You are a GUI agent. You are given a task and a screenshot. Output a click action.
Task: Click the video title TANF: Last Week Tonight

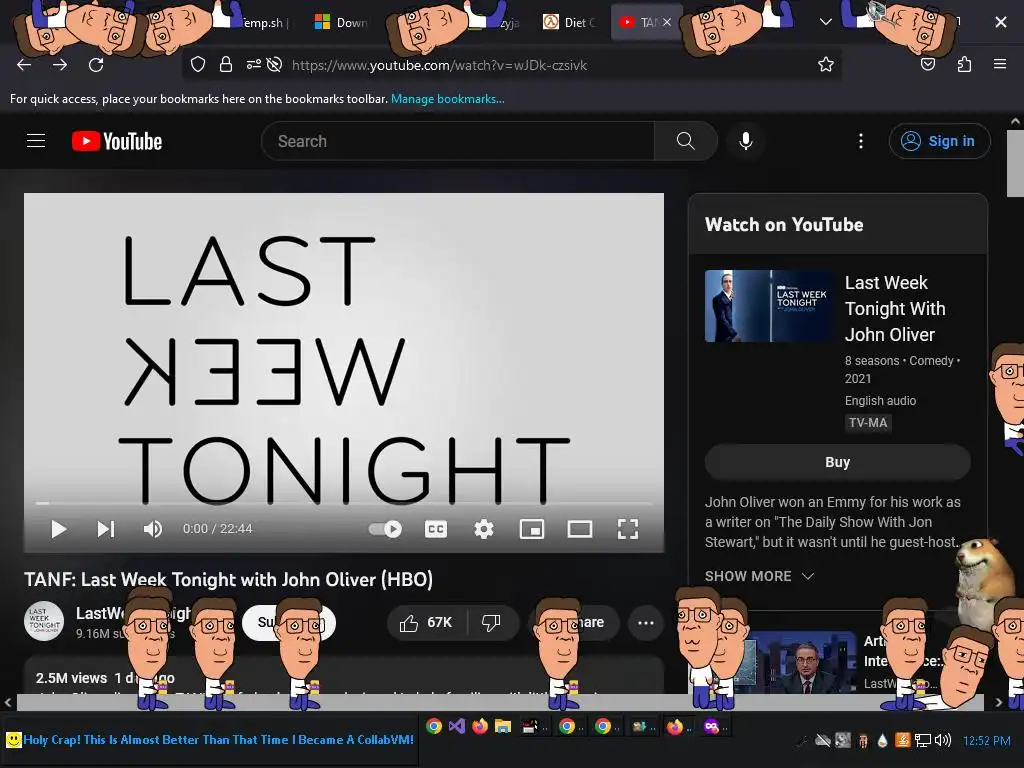pos(229,580)
